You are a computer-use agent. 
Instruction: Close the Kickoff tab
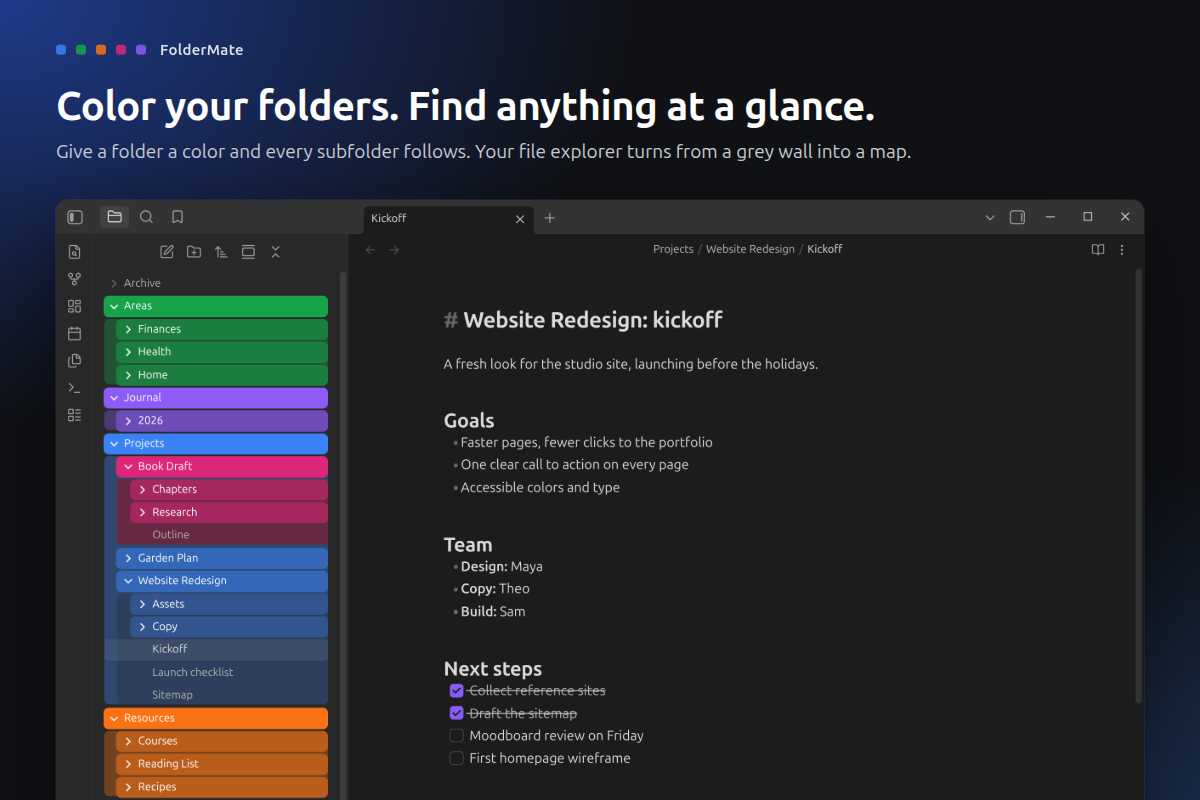click(519, 219)
